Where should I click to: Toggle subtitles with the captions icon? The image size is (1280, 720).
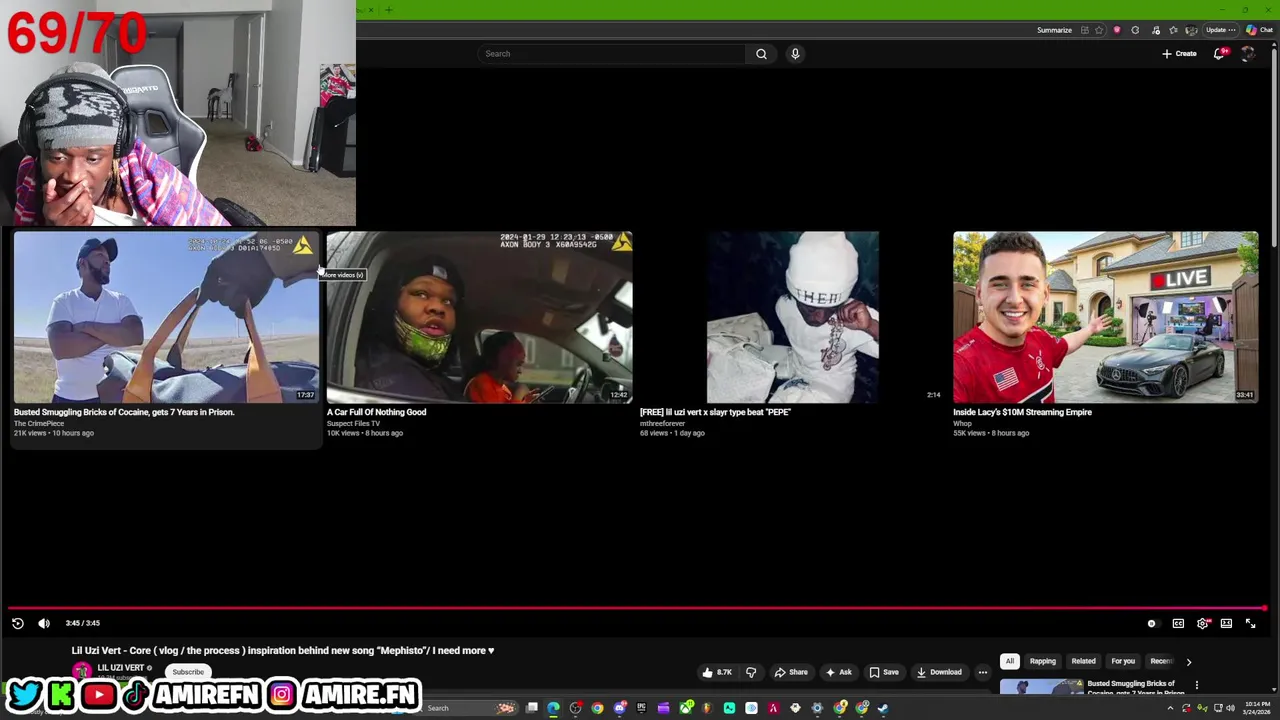click(x=1178, y=623)
